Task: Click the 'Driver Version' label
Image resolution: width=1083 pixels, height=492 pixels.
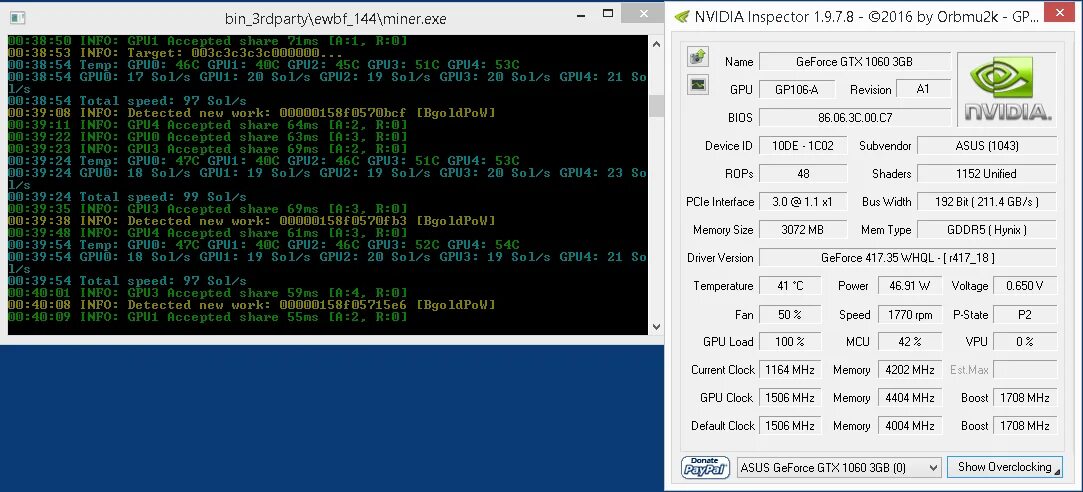Action: point(720,258)
